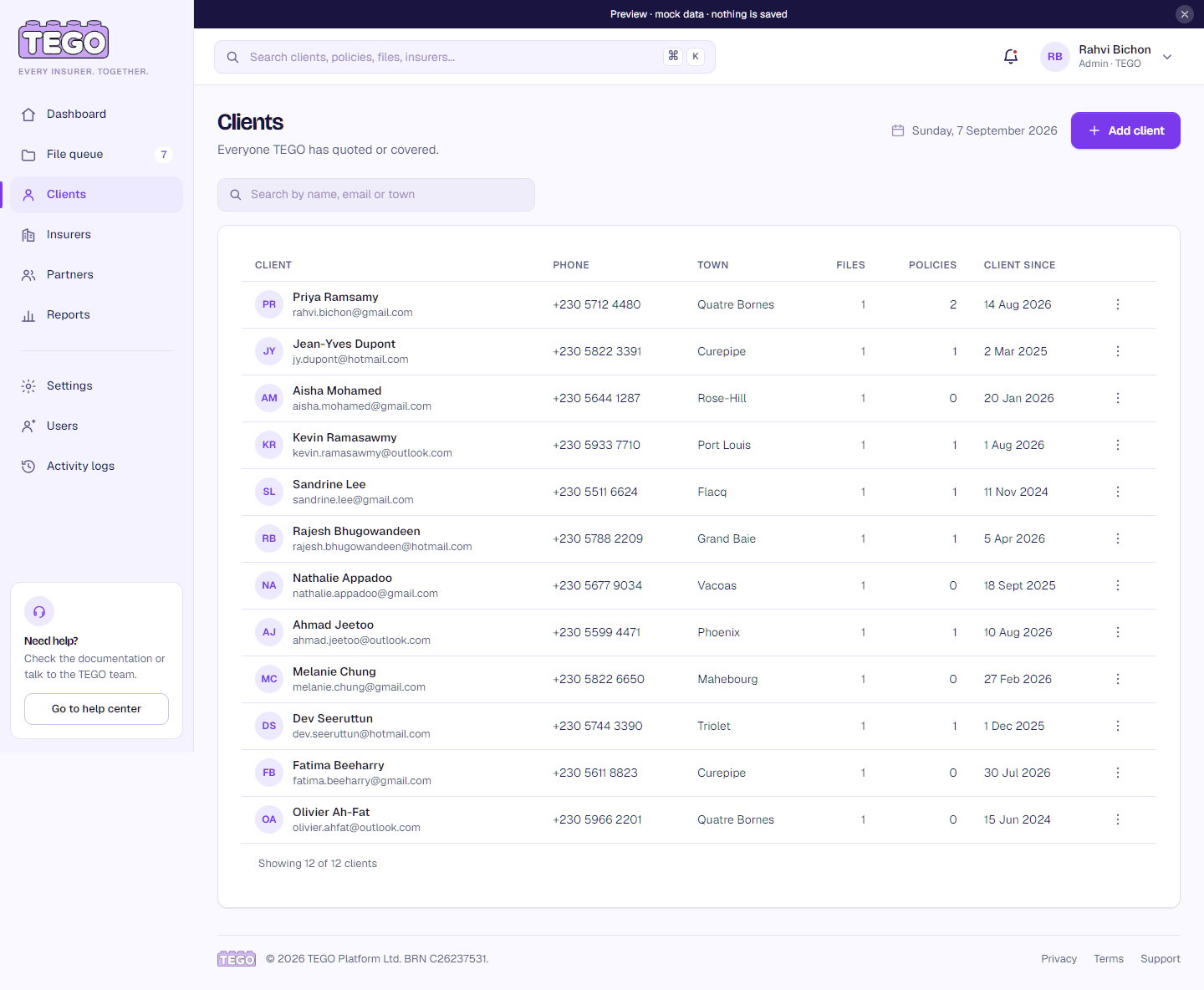The image size is (1204, 990).
Task: Open row actions for Dev Seeruttun
Action: 1117,726
